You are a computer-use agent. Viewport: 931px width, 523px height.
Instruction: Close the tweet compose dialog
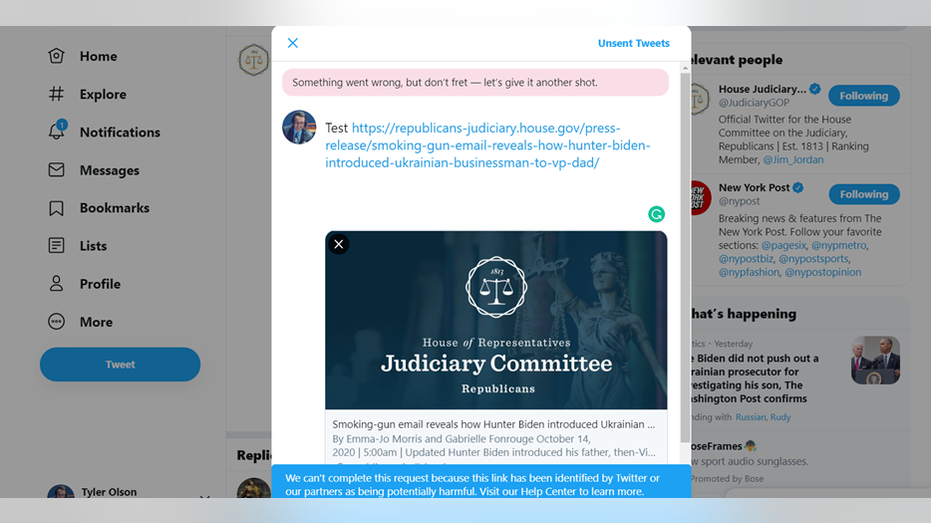point(293,43)
